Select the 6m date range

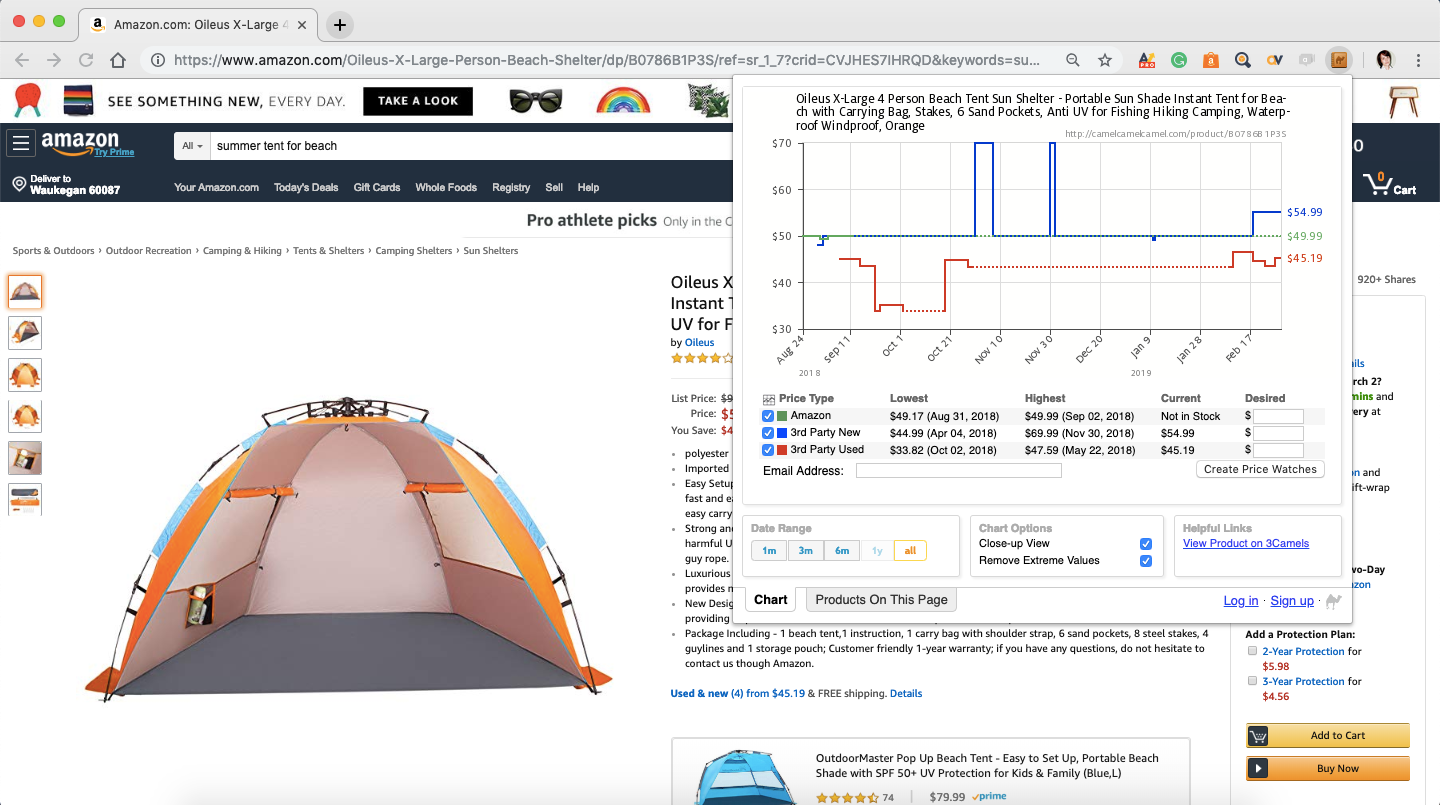842,551
